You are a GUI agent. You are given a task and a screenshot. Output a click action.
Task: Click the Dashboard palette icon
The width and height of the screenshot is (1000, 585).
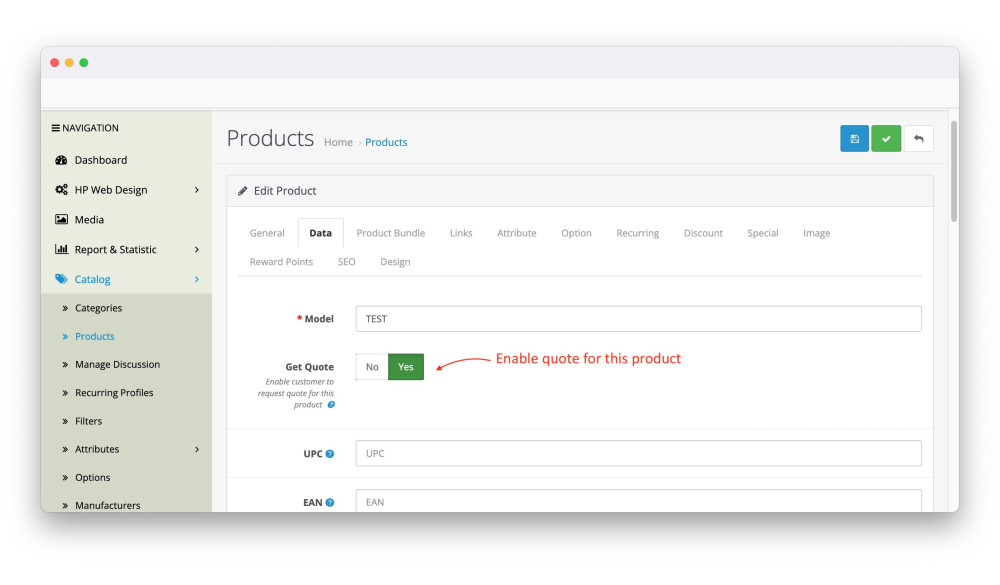coord(61,160)
